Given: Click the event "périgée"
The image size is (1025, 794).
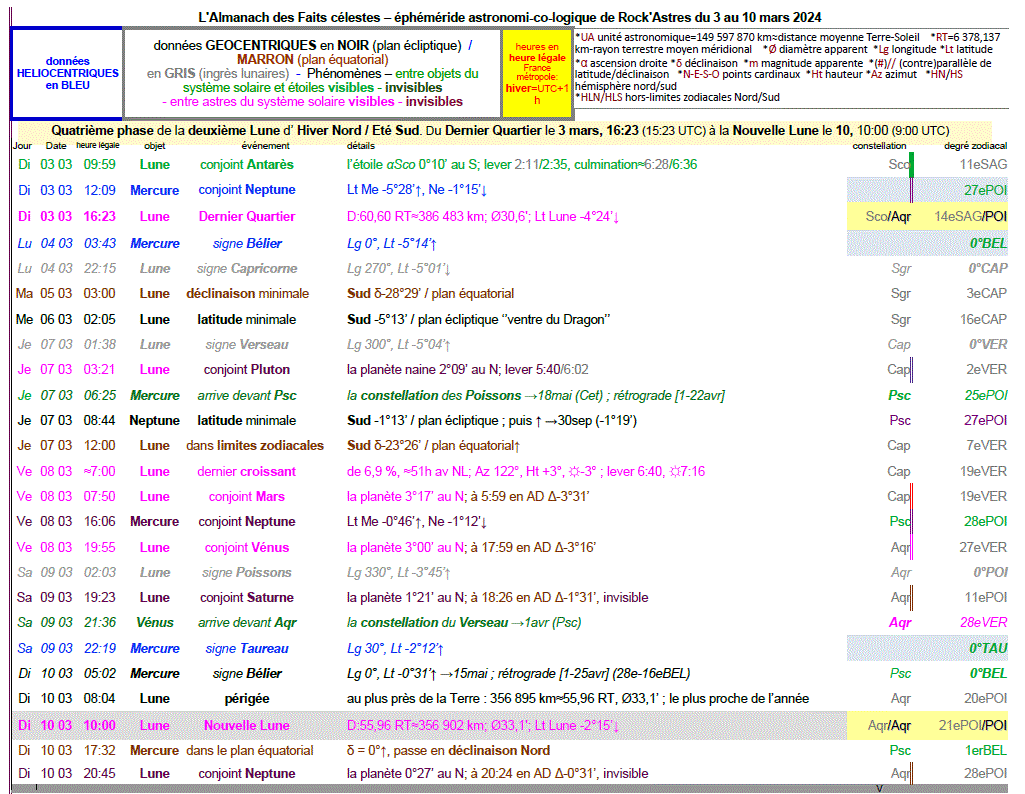Looking at the screenshot, I should (x=246, y=699).
